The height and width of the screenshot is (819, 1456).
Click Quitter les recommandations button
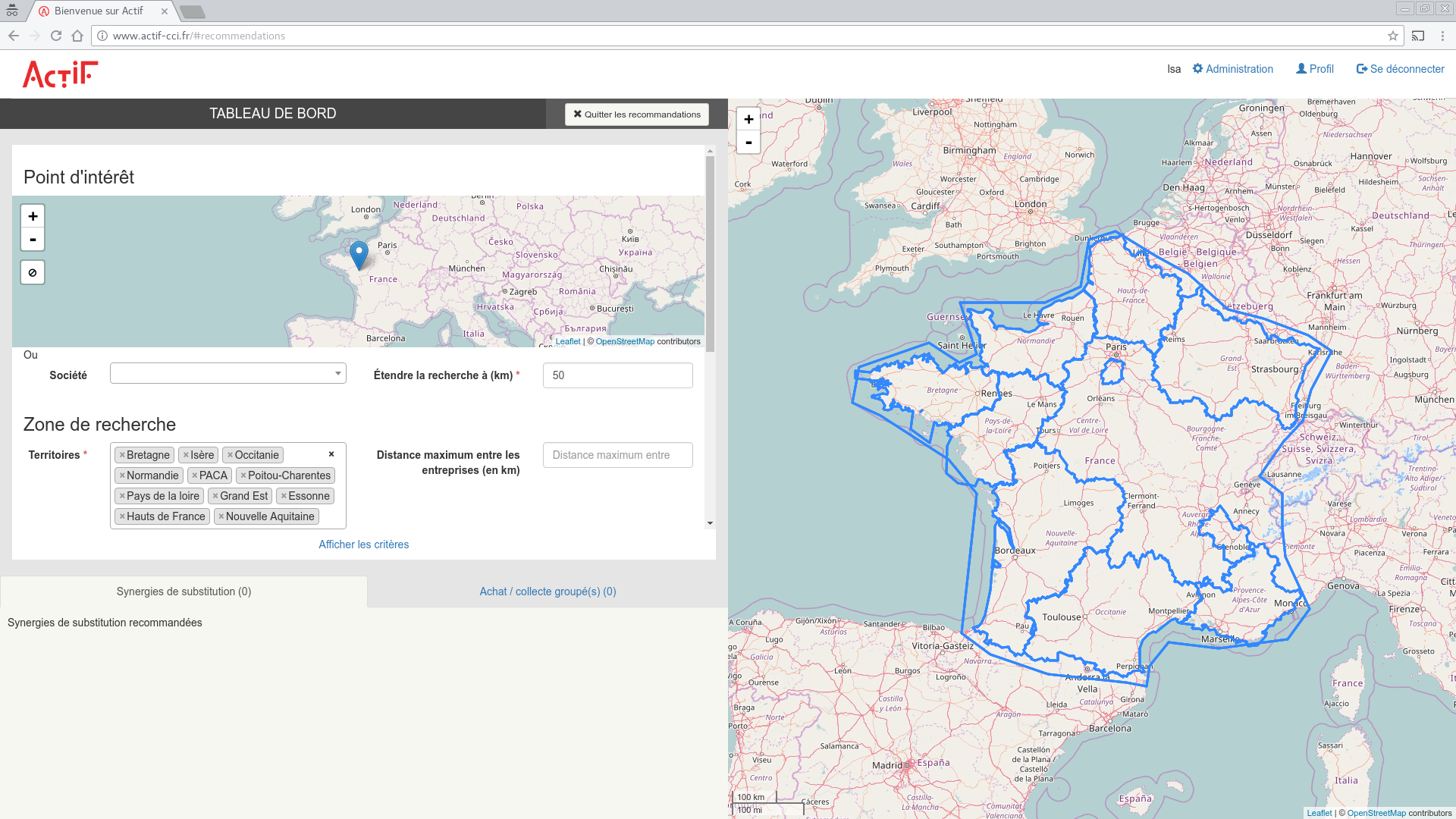[637, 115]
